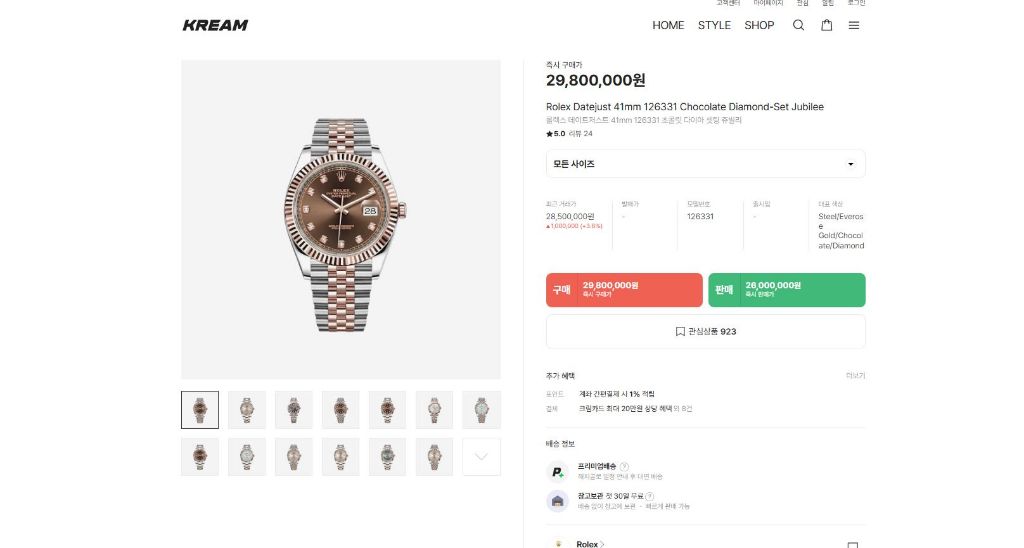
Task: Select the second watch thumbnail in top row
Action: point(247,409)
